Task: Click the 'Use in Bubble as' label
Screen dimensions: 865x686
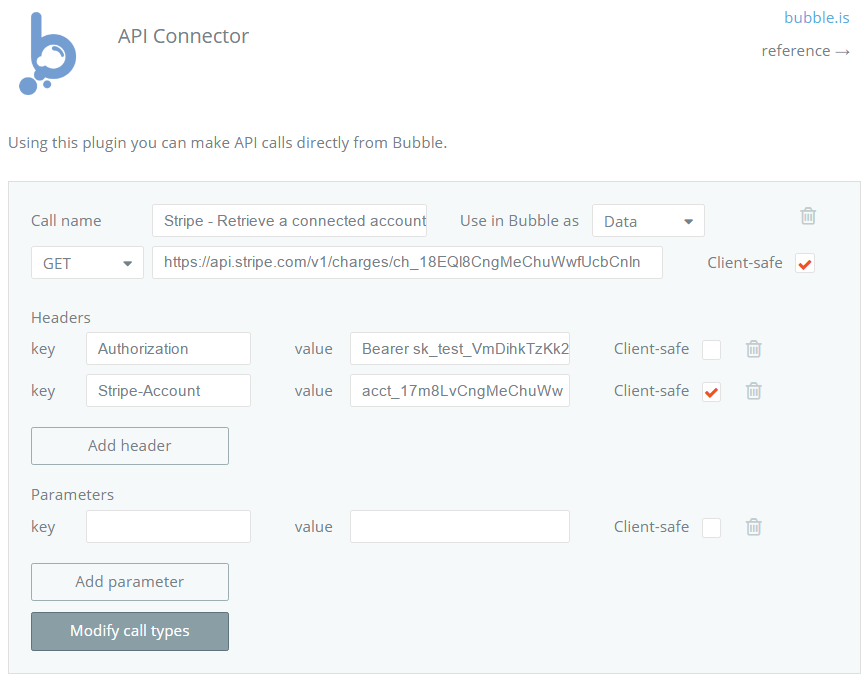Action: (x=519, y=221)
